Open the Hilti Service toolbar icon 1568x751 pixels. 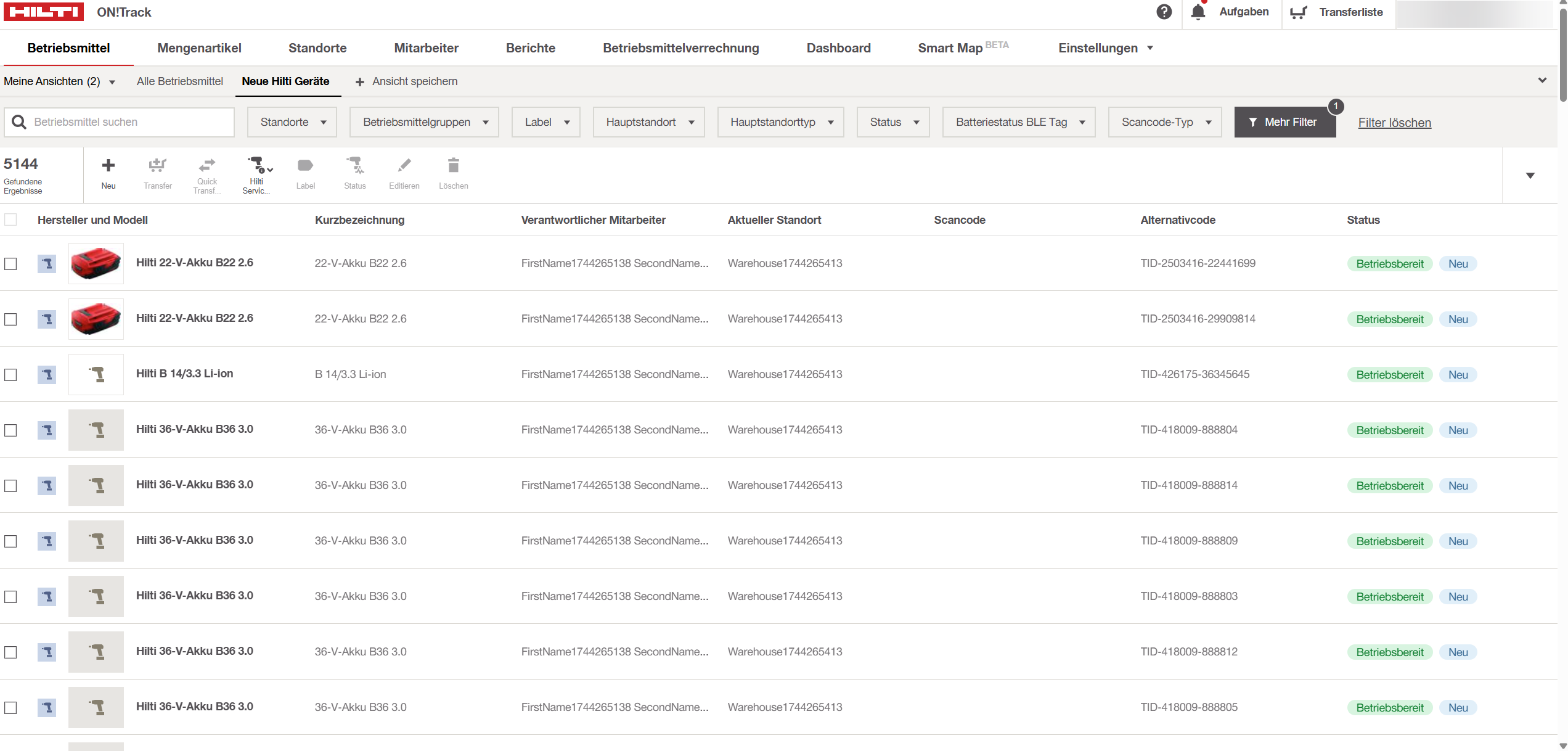tap(259, 165)
